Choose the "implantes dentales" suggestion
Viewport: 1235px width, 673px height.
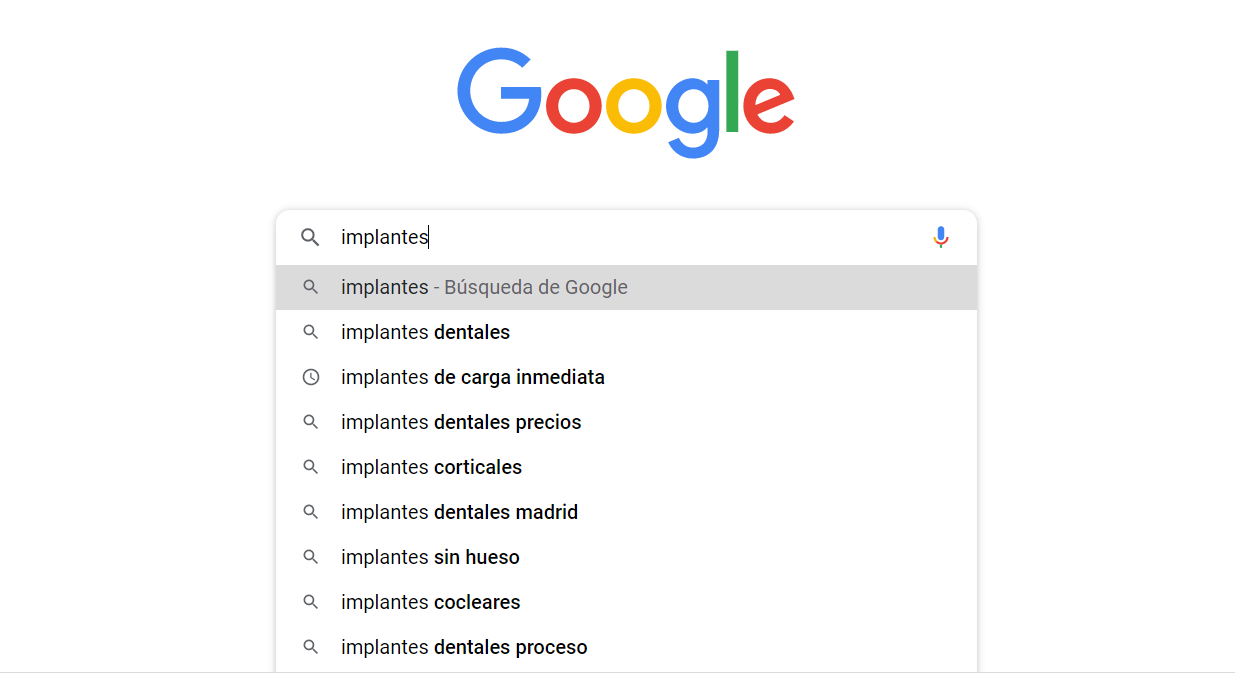[425, 332]
